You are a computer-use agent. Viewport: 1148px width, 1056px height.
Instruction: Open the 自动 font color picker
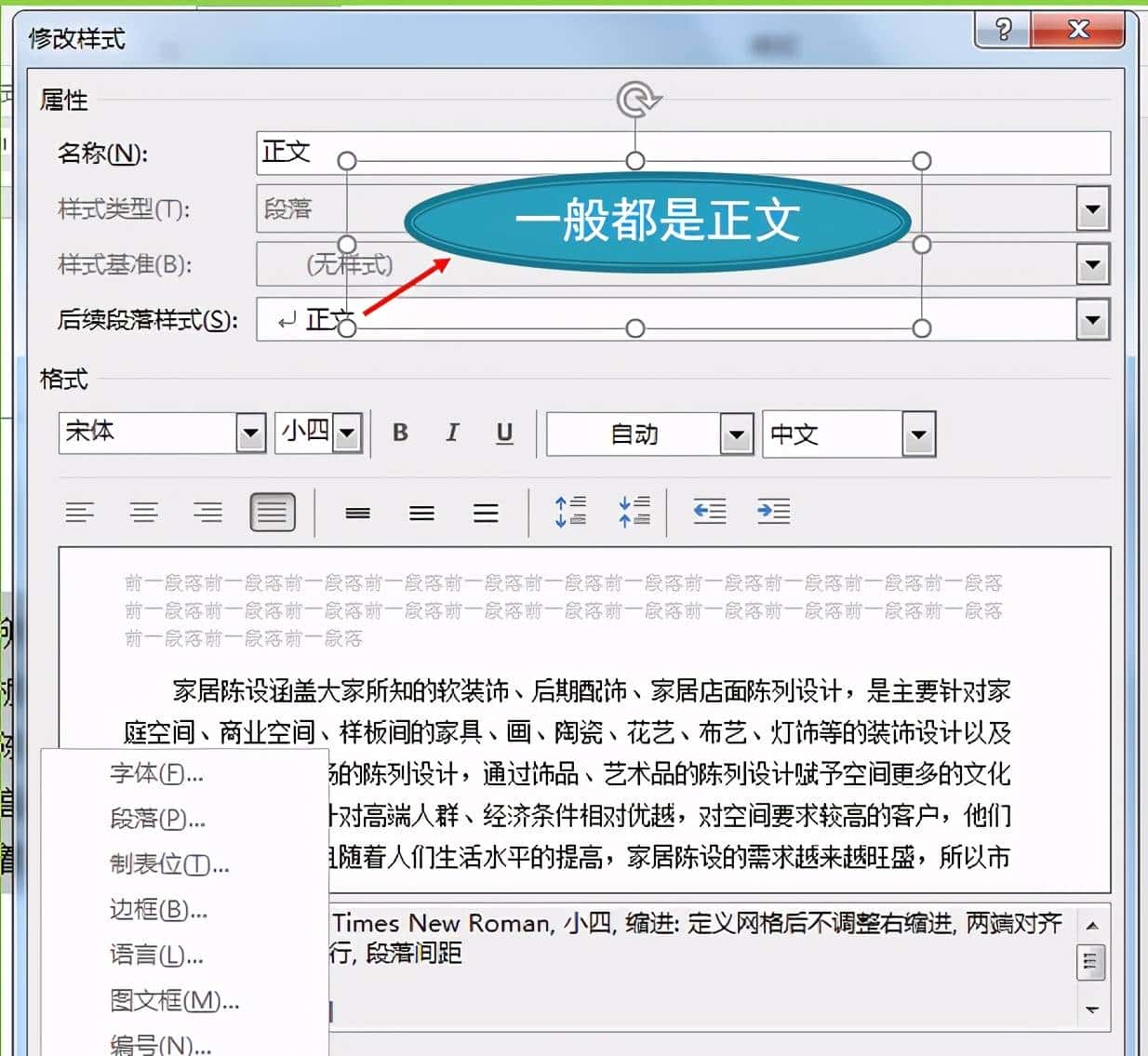[x=736, y=434]
